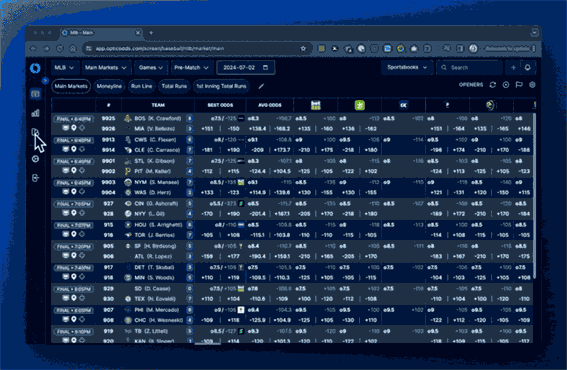Click the circle target icon next to refresh
This screenshot has height=370, width=567.
[506, 85]
